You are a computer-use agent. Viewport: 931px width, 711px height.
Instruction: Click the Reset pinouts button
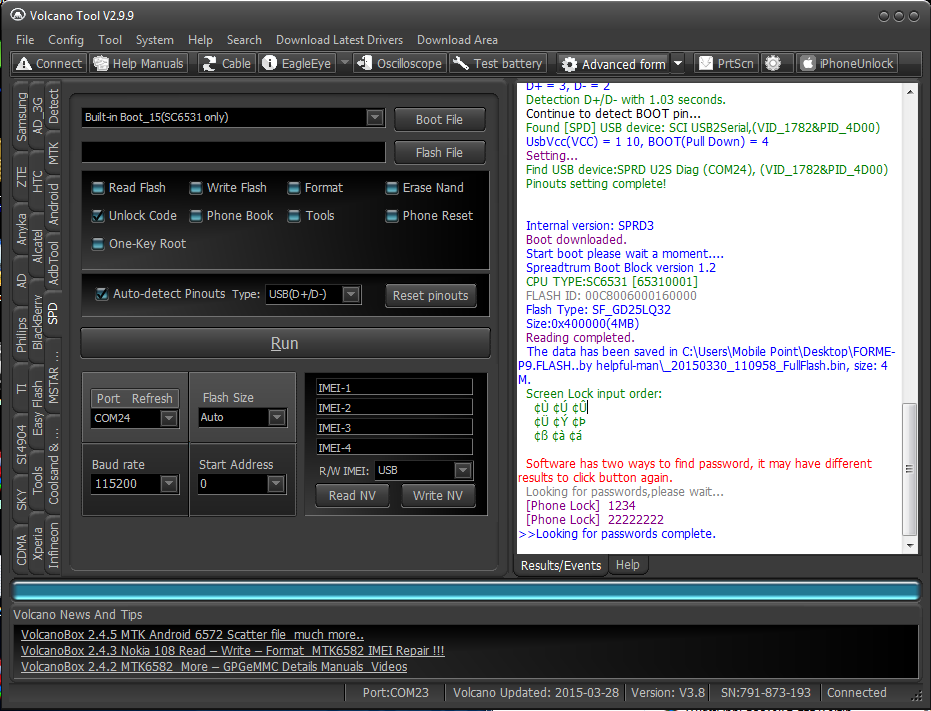(430, 296)
